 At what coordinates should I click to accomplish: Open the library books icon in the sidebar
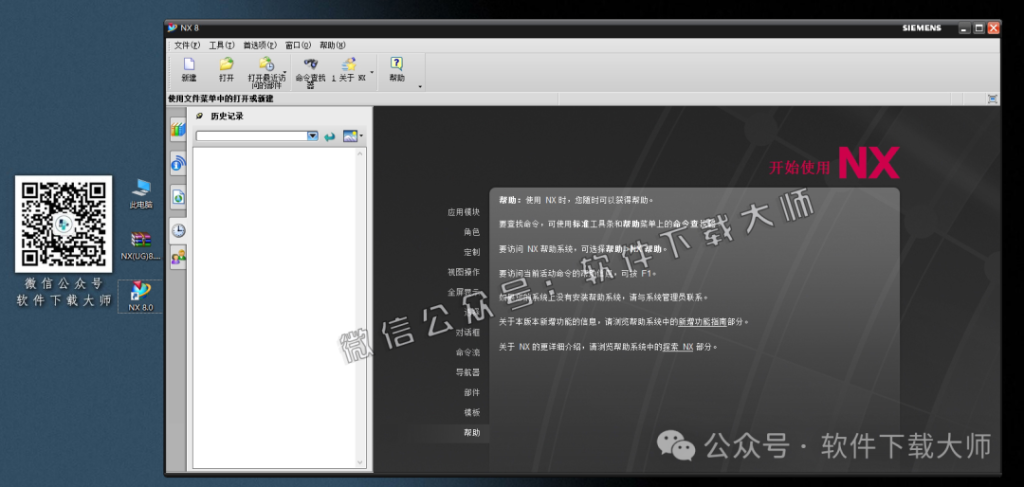coord(178,128)
